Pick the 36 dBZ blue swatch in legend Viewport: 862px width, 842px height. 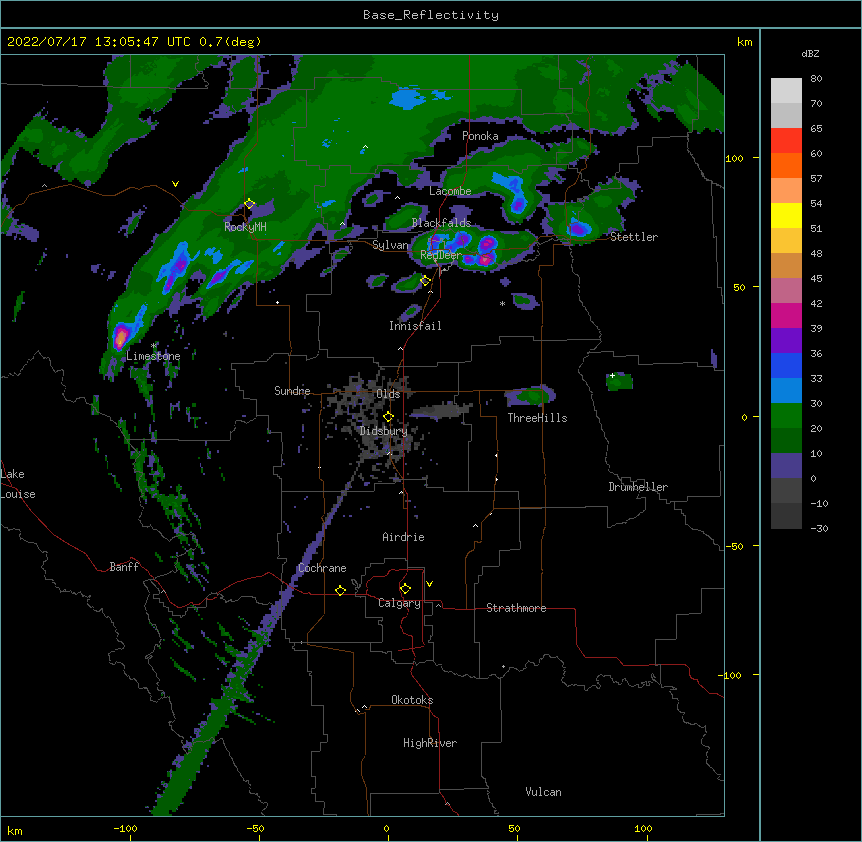click(x=786, y=365)
